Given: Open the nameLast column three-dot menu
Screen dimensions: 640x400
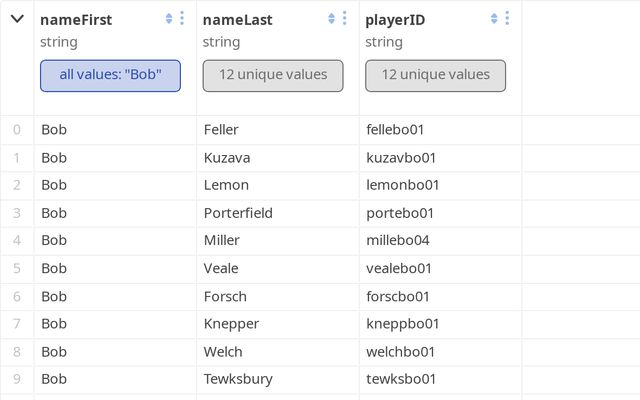Looking at the screenshot, I should [345, 19].
